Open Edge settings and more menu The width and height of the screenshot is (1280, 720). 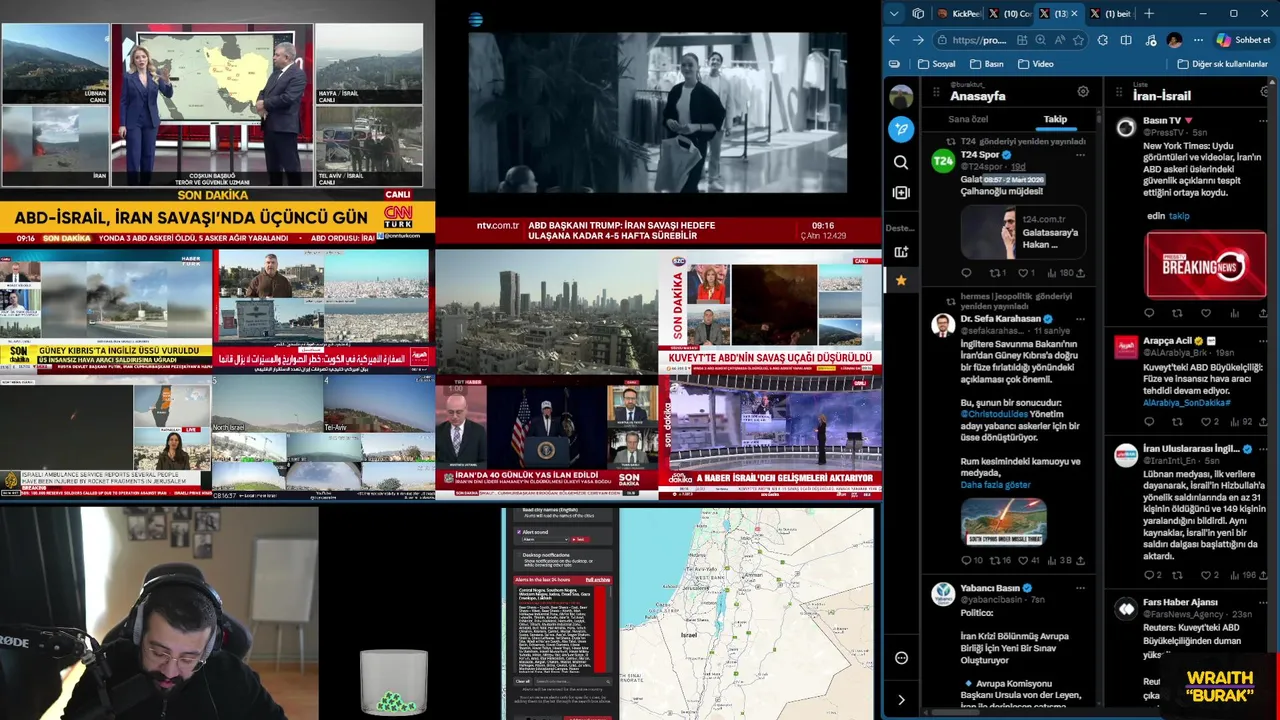point(1198,40)
